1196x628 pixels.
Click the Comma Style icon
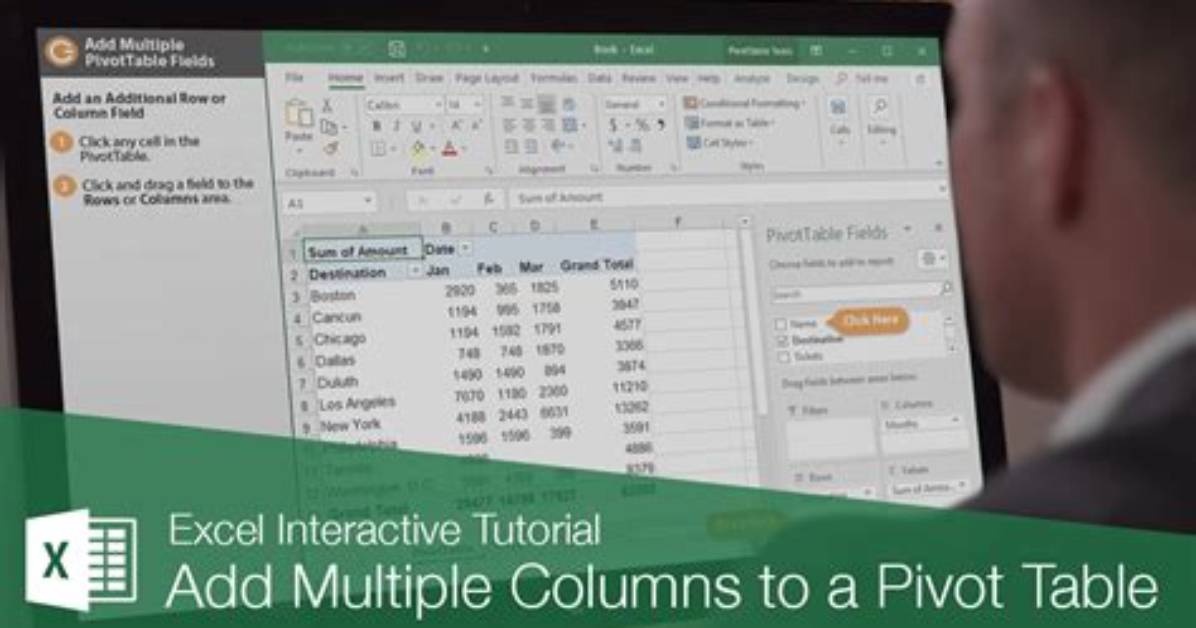(x=661, y=124)
